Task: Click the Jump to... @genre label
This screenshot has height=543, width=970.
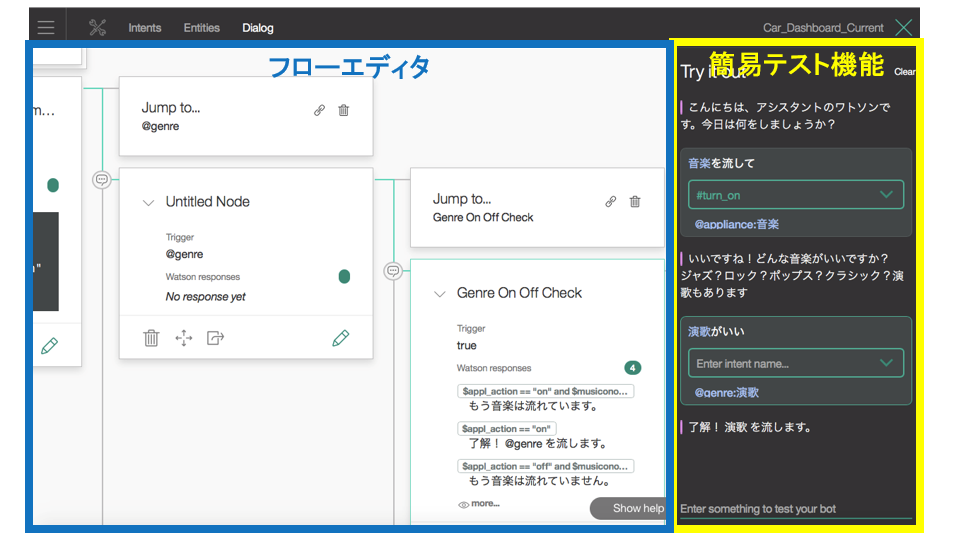Action: pos(171,116)
